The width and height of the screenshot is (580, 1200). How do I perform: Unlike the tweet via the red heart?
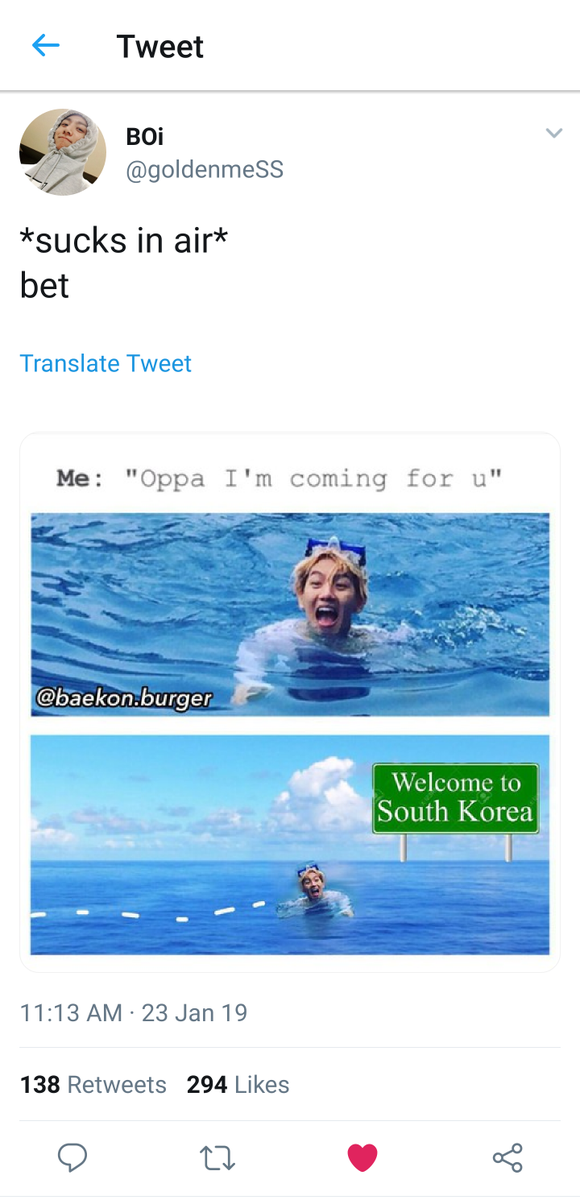(362, 1158)
